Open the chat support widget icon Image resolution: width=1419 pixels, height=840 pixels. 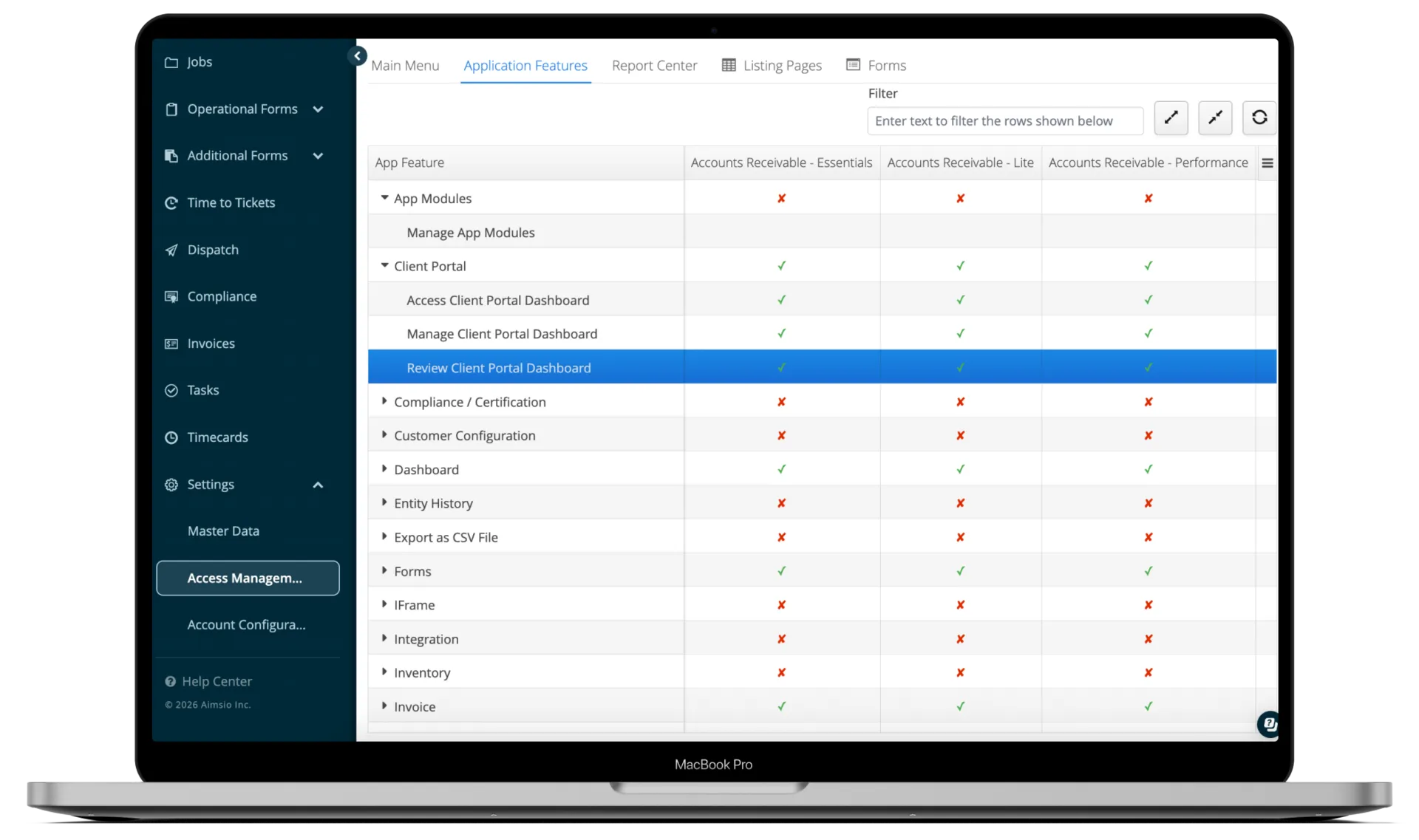pos(1269,725)
